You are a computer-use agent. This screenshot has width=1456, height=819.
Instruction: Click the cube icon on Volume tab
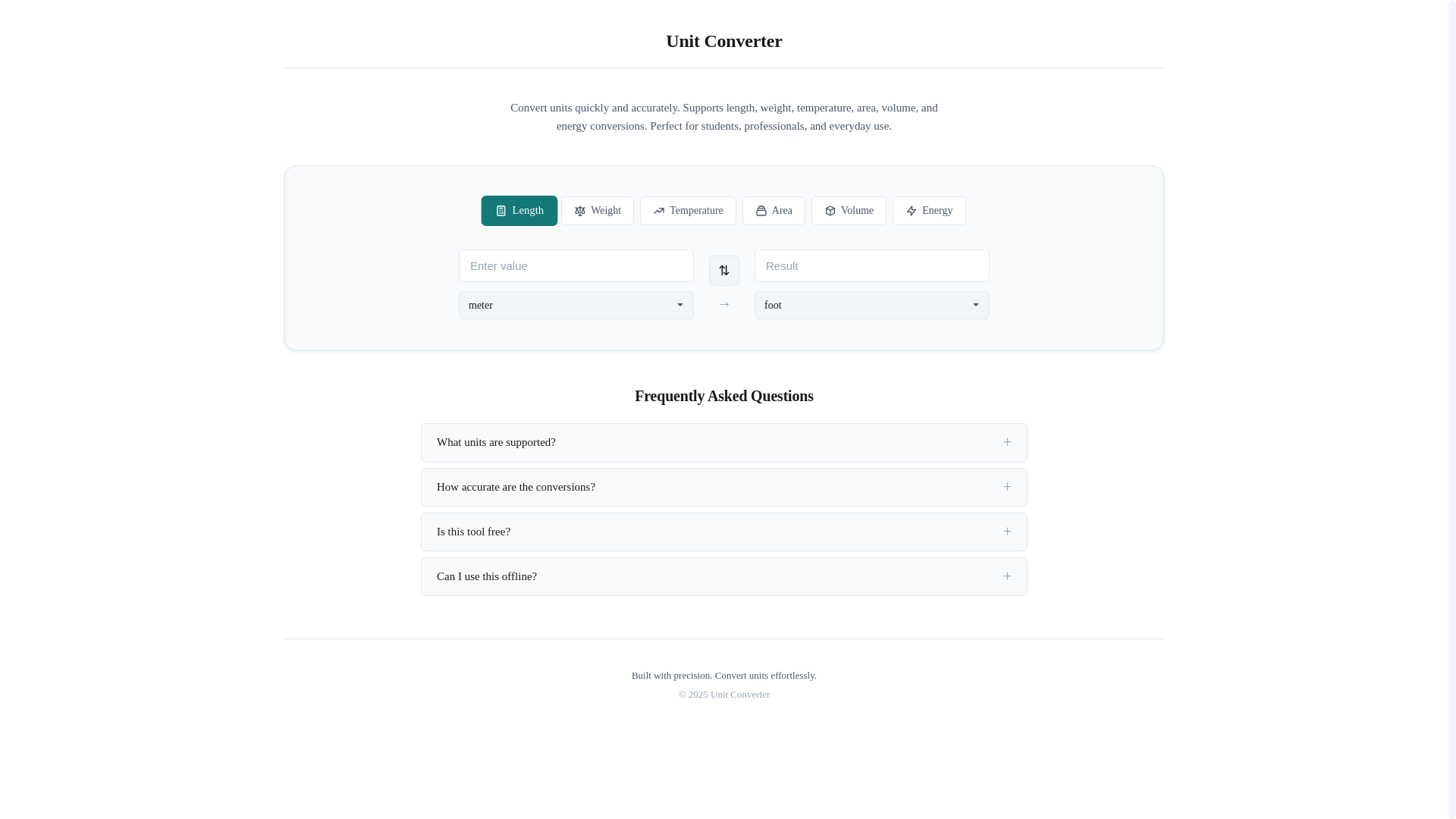tap(830, 211)
